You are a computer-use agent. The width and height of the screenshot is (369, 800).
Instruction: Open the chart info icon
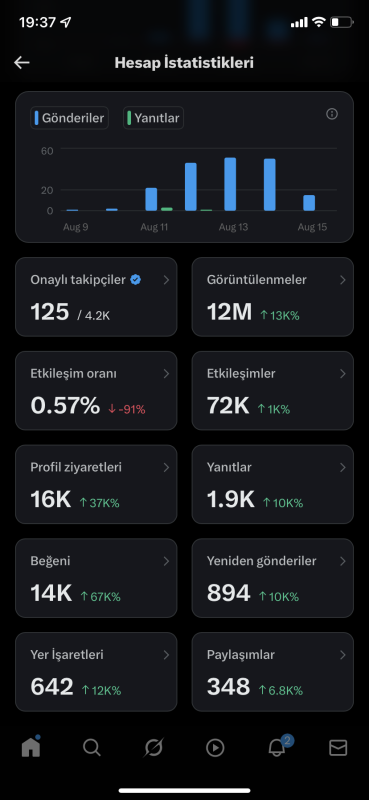332,114
